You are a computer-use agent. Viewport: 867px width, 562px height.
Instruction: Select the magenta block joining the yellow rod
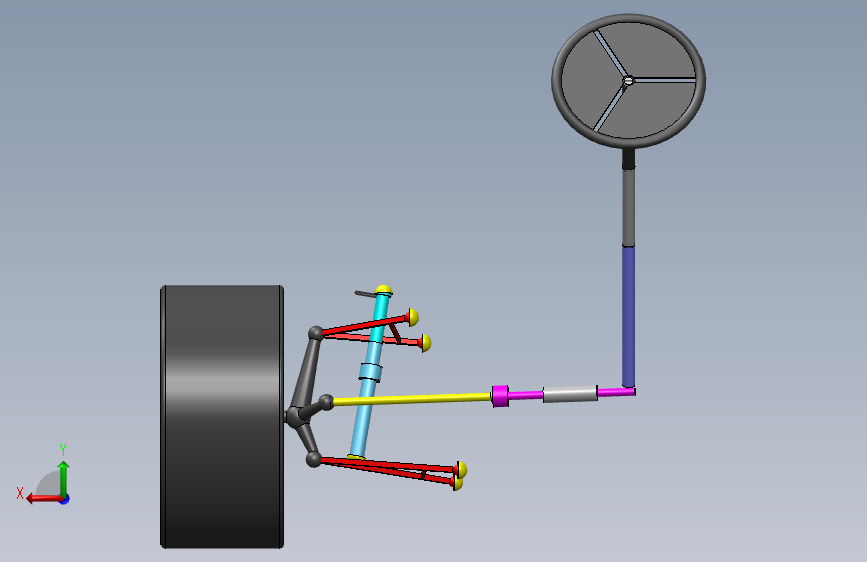coord(500,396)
